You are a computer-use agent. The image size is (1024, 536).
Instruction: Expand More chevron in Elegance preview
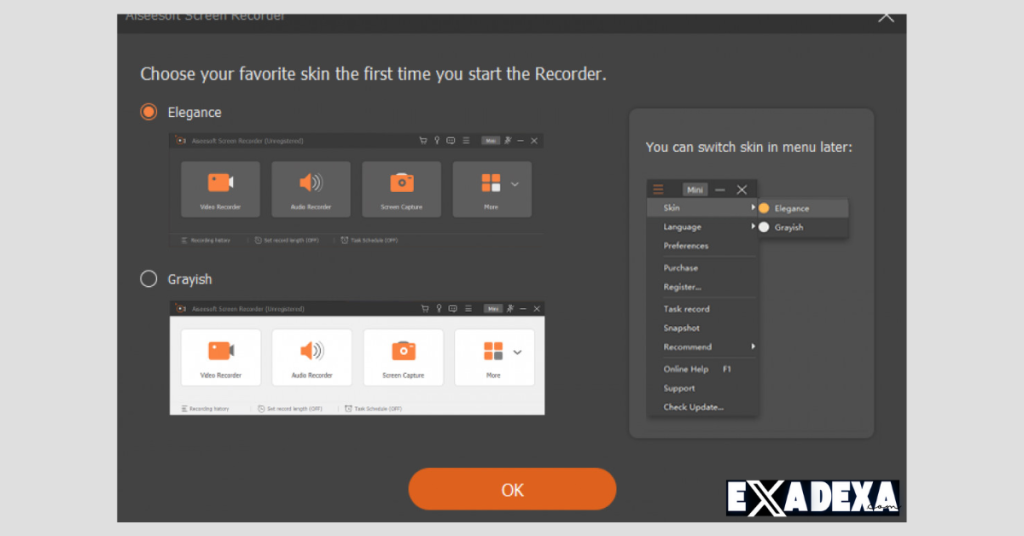515,184
